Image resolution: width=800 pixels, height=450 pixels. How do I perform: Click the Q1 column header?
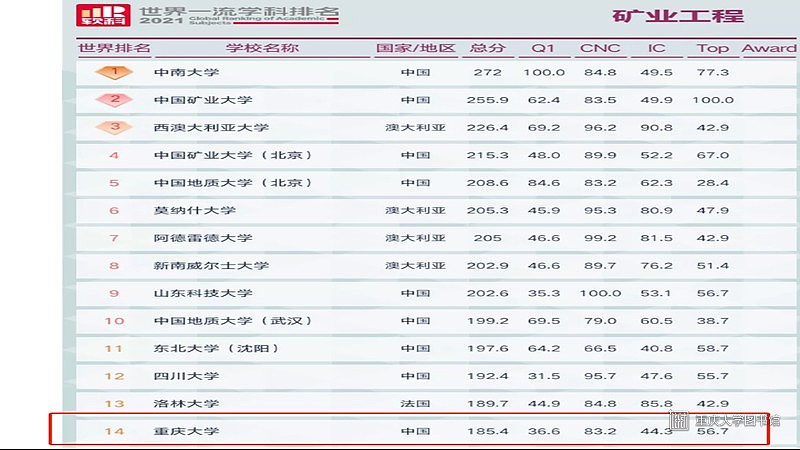[x=543, y=48]
